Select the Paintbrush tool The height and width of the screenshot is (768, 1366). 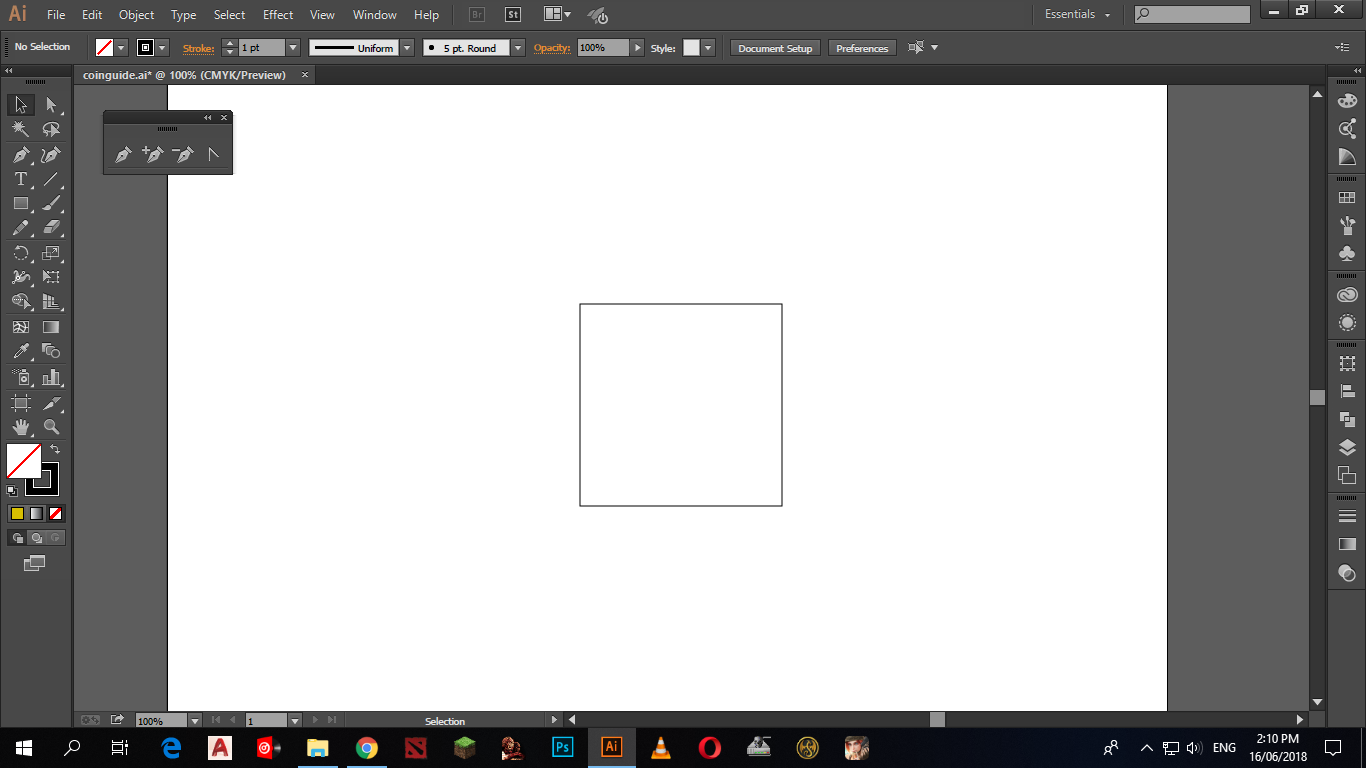pos(51,203)
